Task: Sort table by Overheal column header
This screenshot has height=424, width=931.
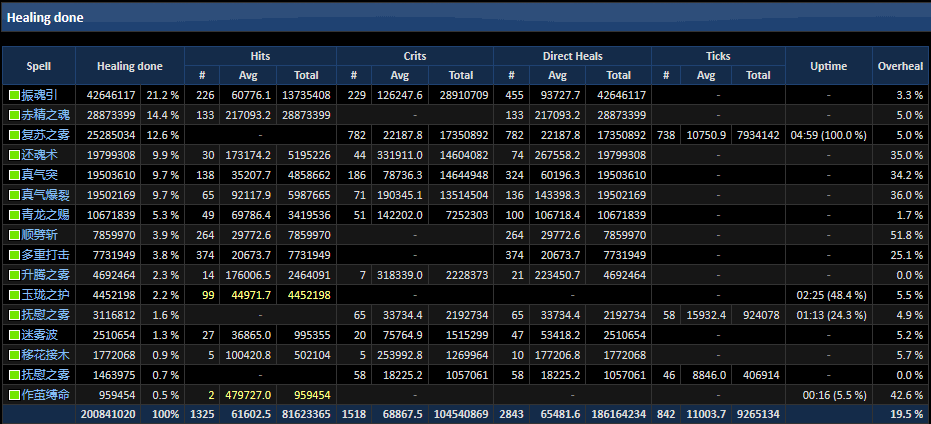Action: pos(900,66)
